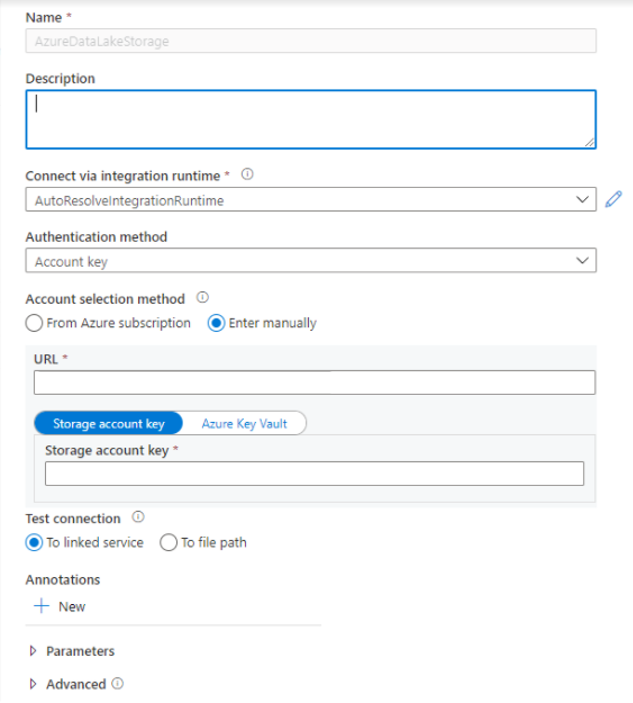Open the Authentication method dropdown
633x703 pixels.
tap(310, 261)
